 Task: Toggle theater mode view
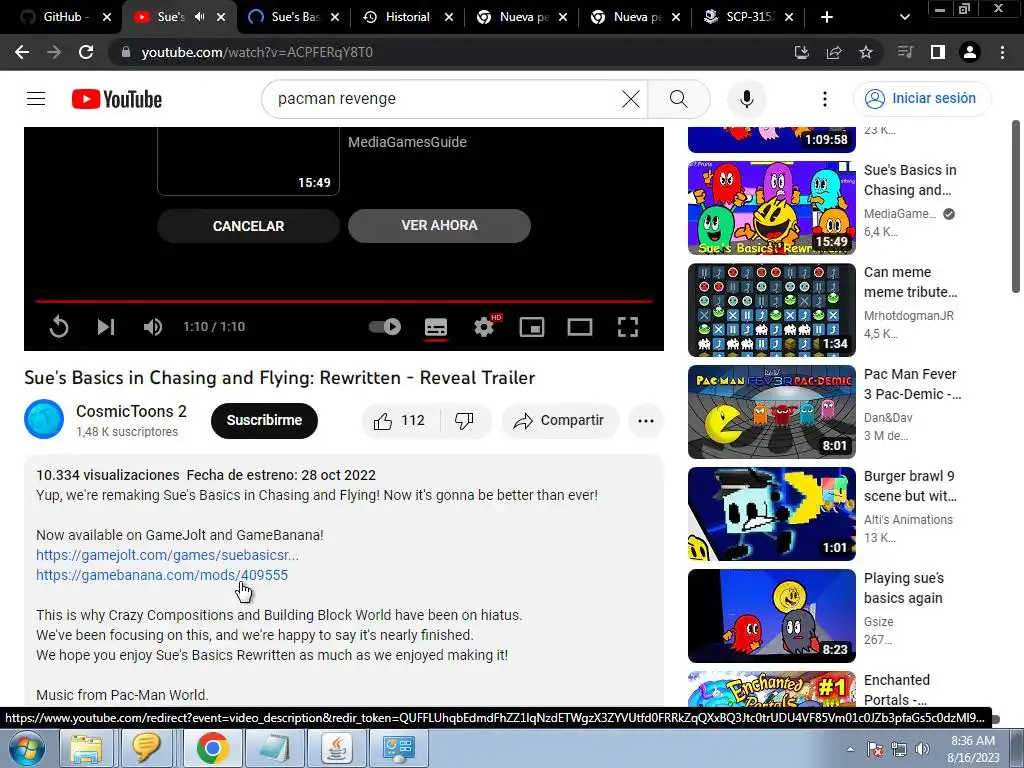click(x=579, y=327)
